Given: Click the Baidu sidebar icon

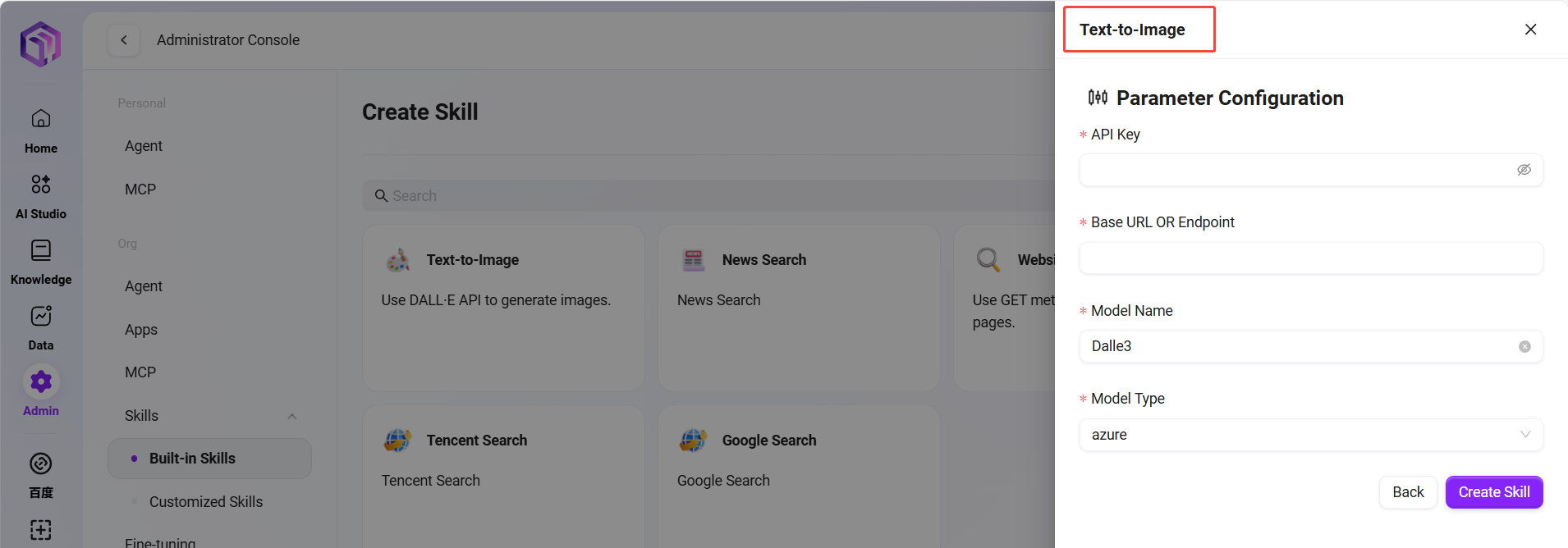Looking at the screenshot, I should click(x=41, y=464).
